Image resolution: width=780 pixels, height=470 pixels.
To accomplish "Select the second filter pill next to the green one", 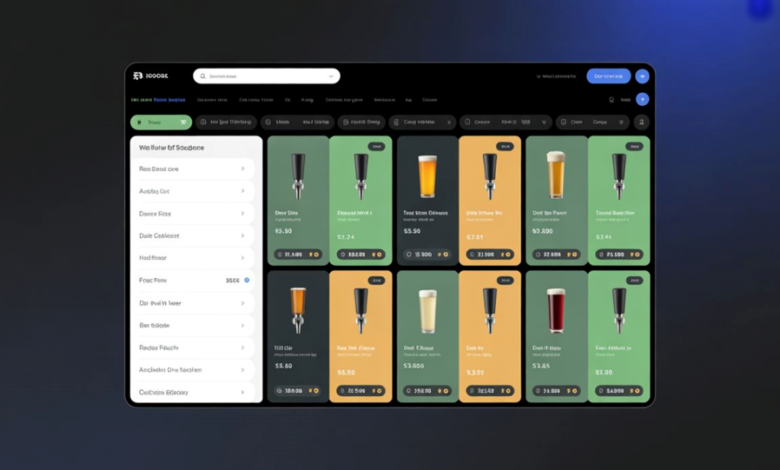I will [225, 122].
